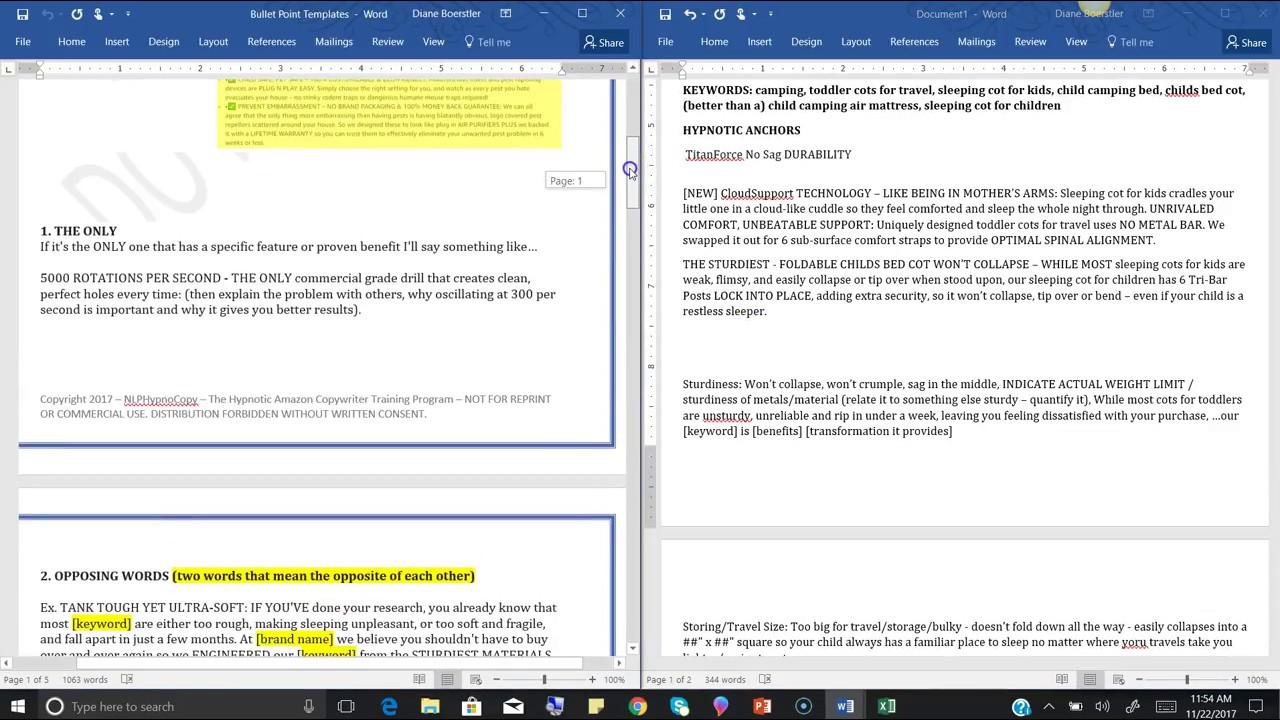Select Print Layout view in Document1 window
The width and height of the screenshot is (1280, 720).
pos(1090,680)
